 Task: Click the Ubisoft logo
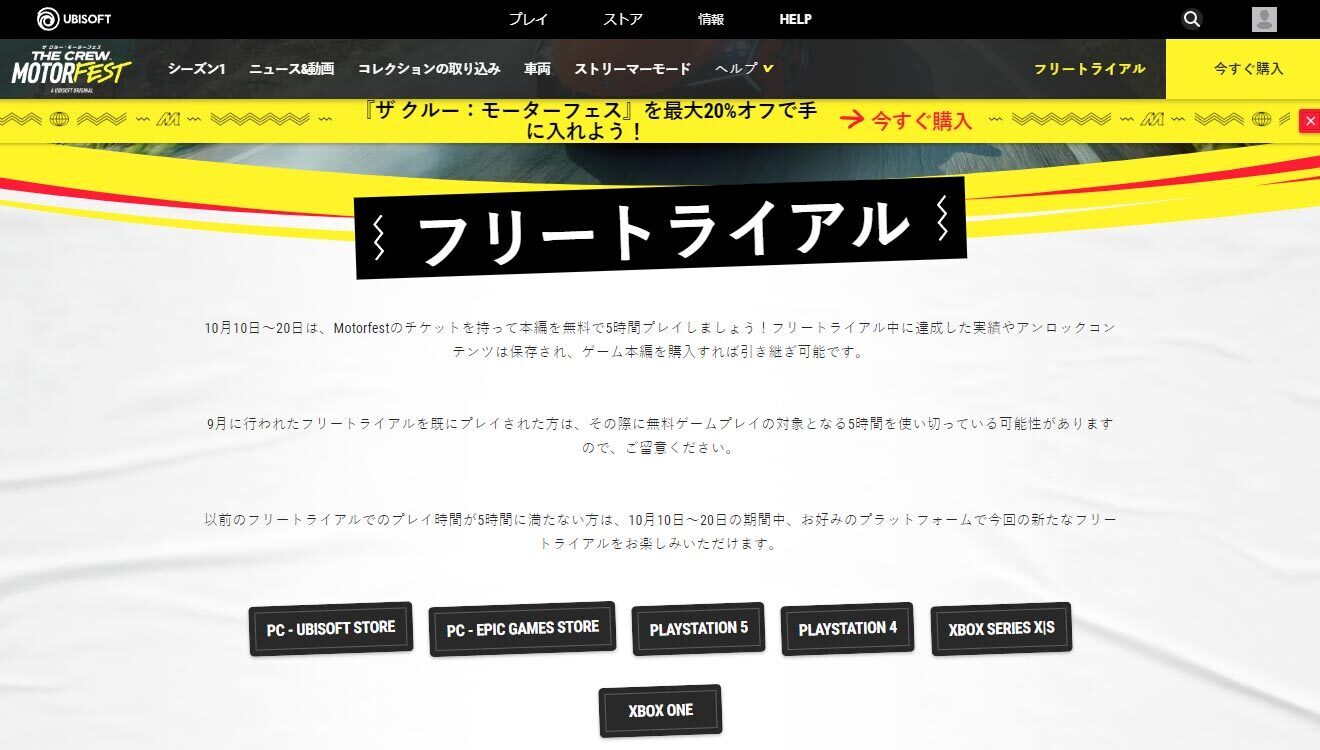(74, 19)
